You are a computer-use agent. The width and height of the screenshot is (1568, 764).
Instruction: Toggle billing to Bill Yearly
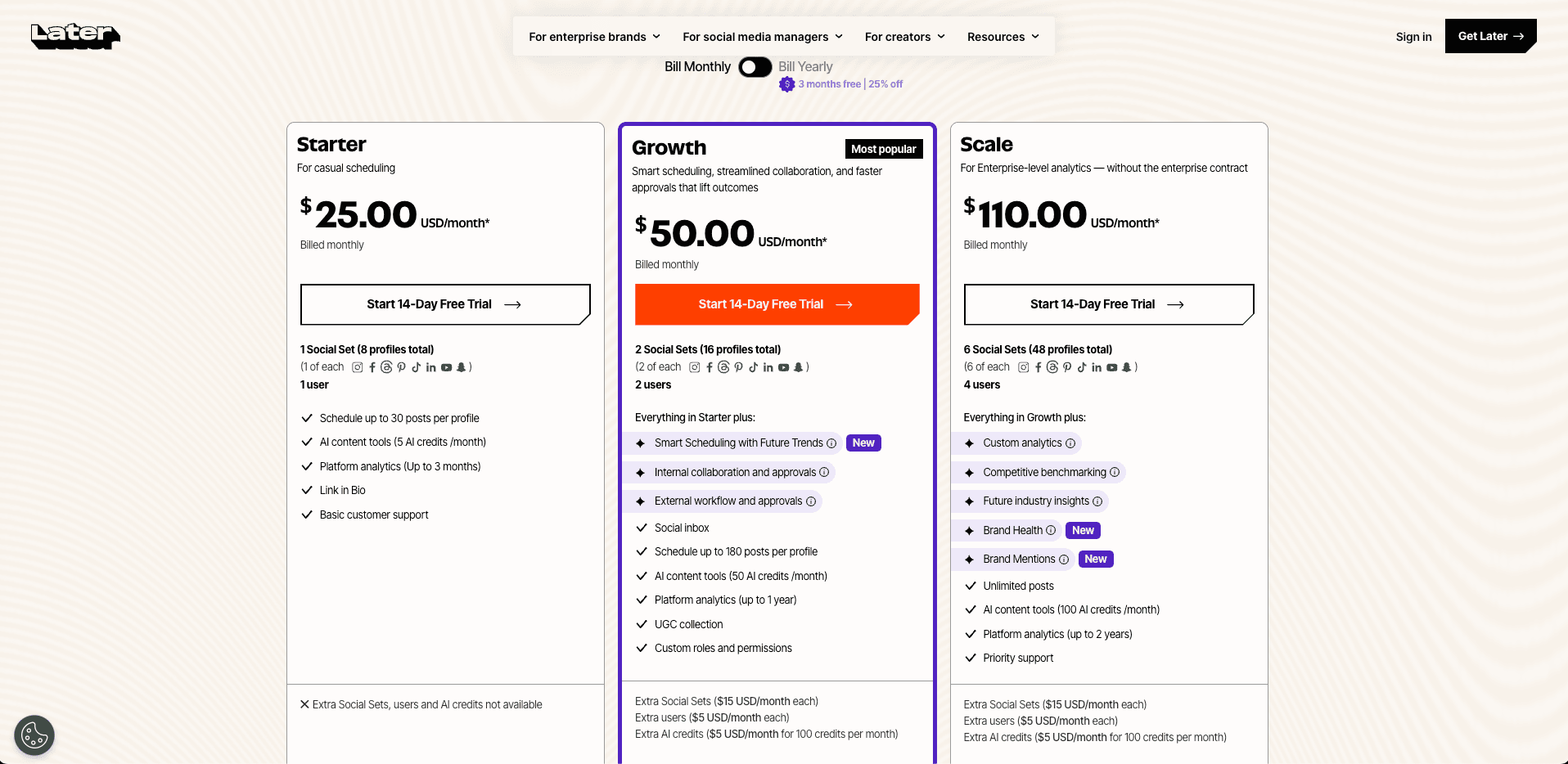click(755, 67)
